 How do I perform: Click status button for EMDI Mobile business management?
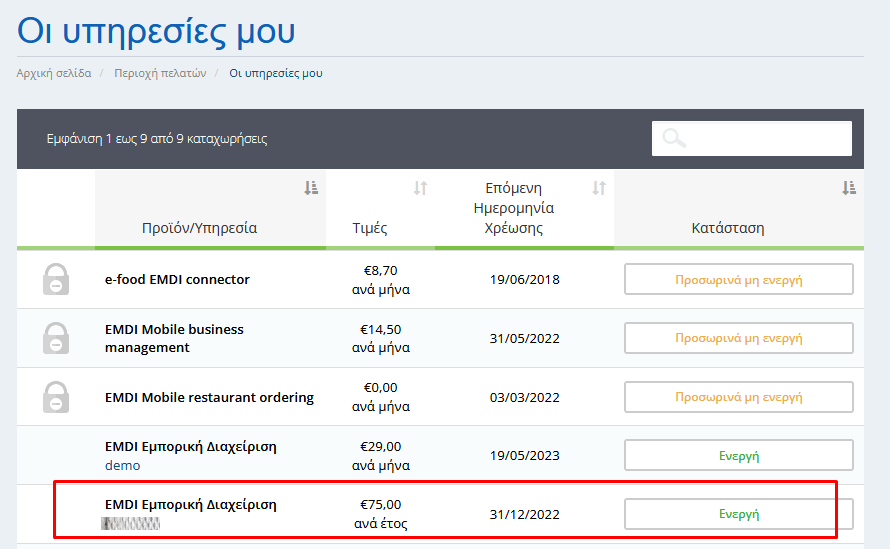tap(738, 338)
